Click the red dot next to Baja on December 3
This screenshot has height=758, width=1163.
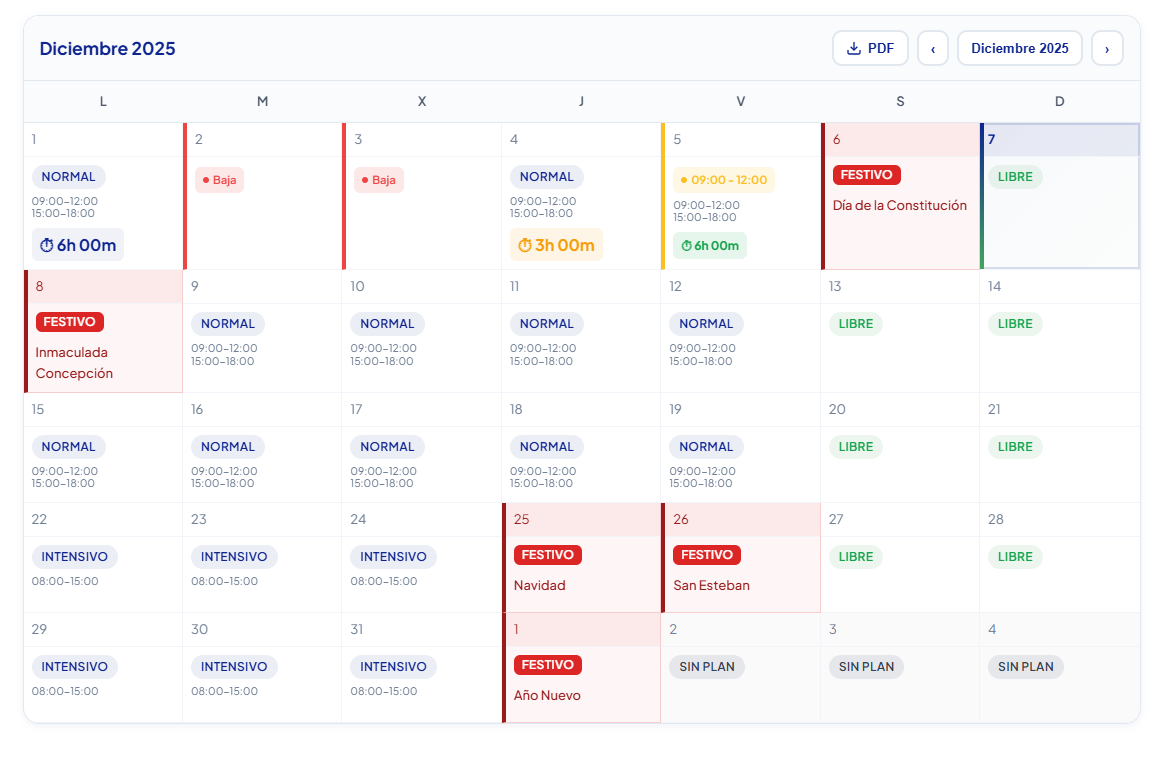[x=364, y=179]
